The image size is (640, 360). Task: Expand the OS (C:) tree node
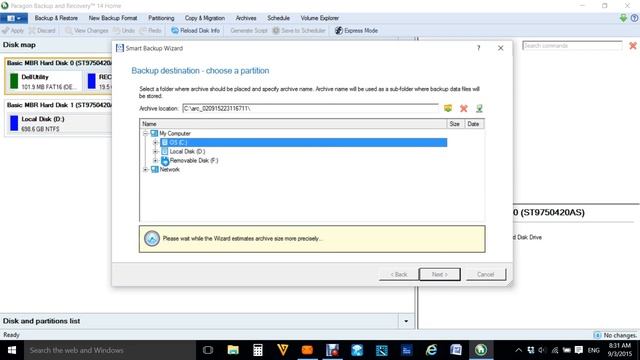[155, 142]
